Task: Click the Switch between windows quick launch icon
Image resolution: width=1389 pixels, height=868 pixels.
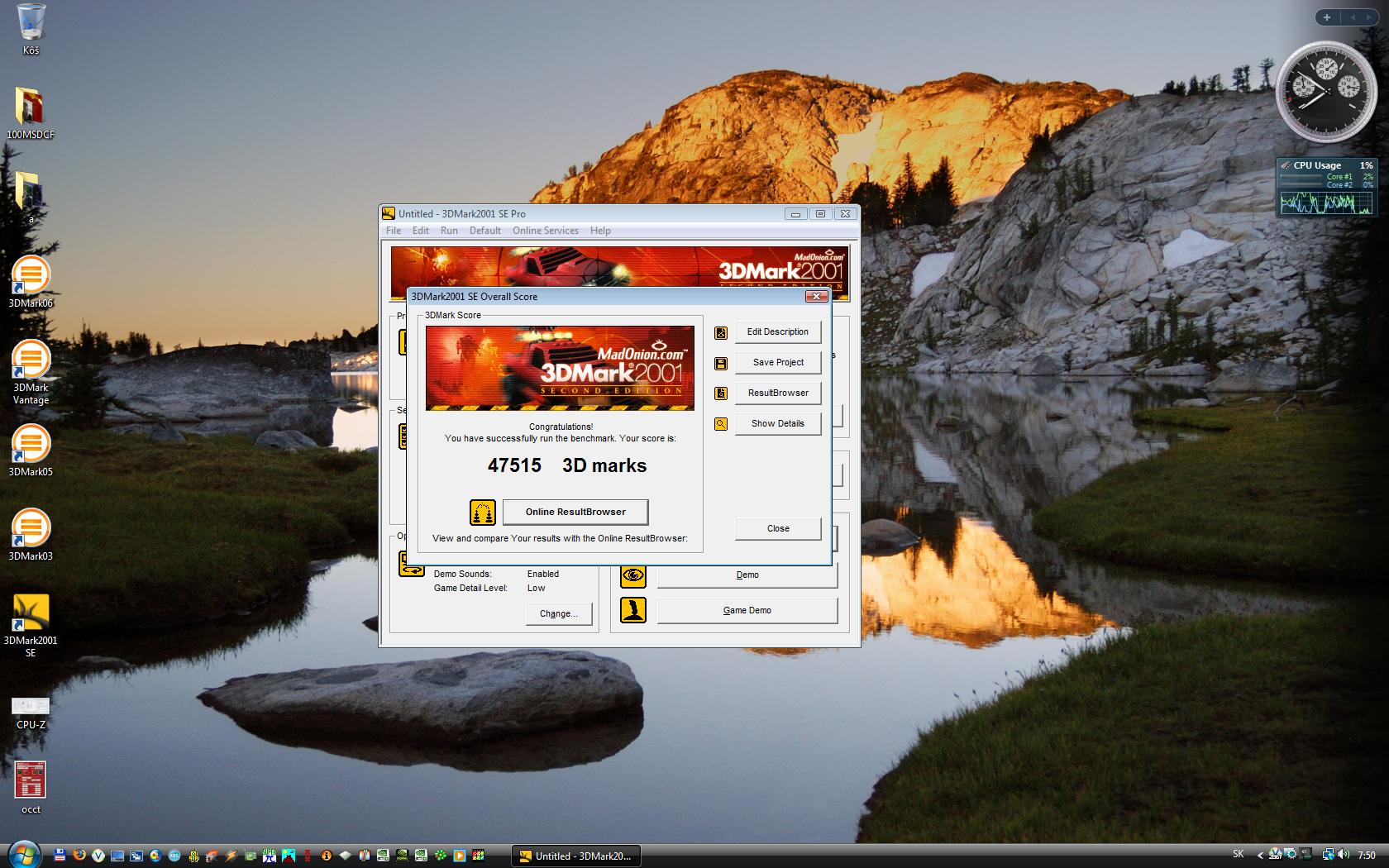Action: click(x=136, y=856)
